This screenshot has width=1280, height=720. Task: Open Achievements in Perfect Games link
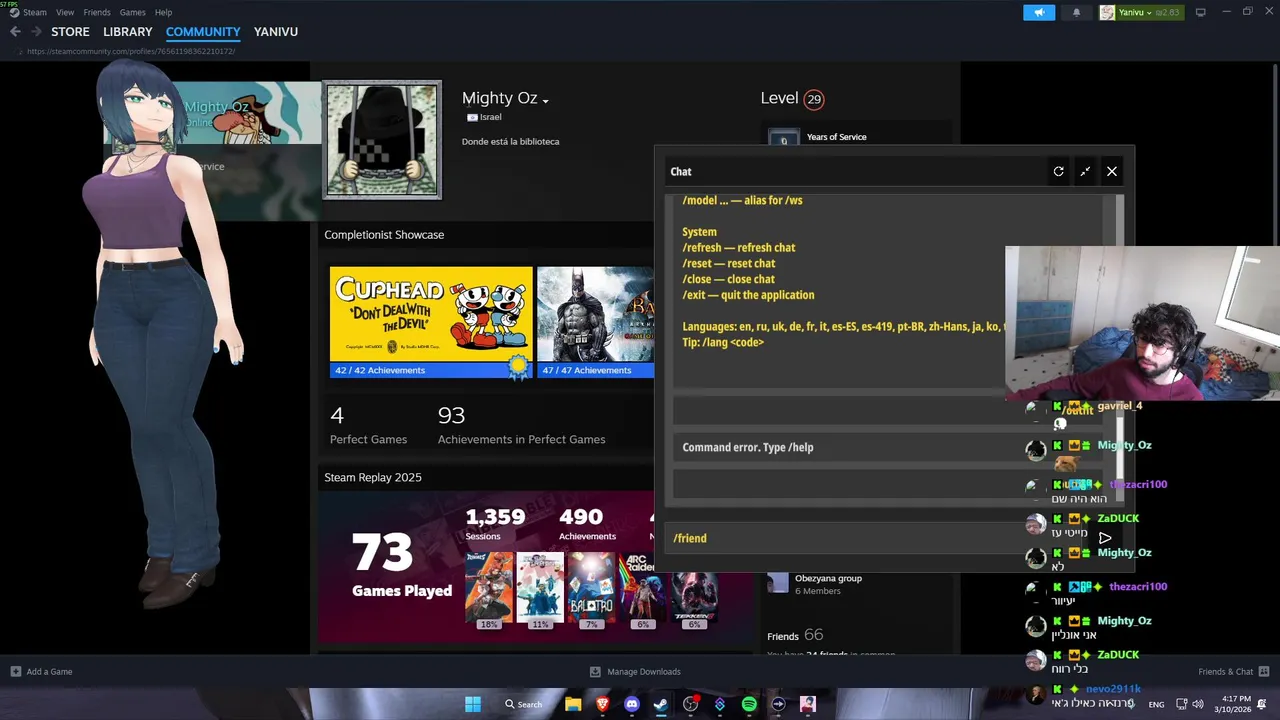click(x=521, y=425)
